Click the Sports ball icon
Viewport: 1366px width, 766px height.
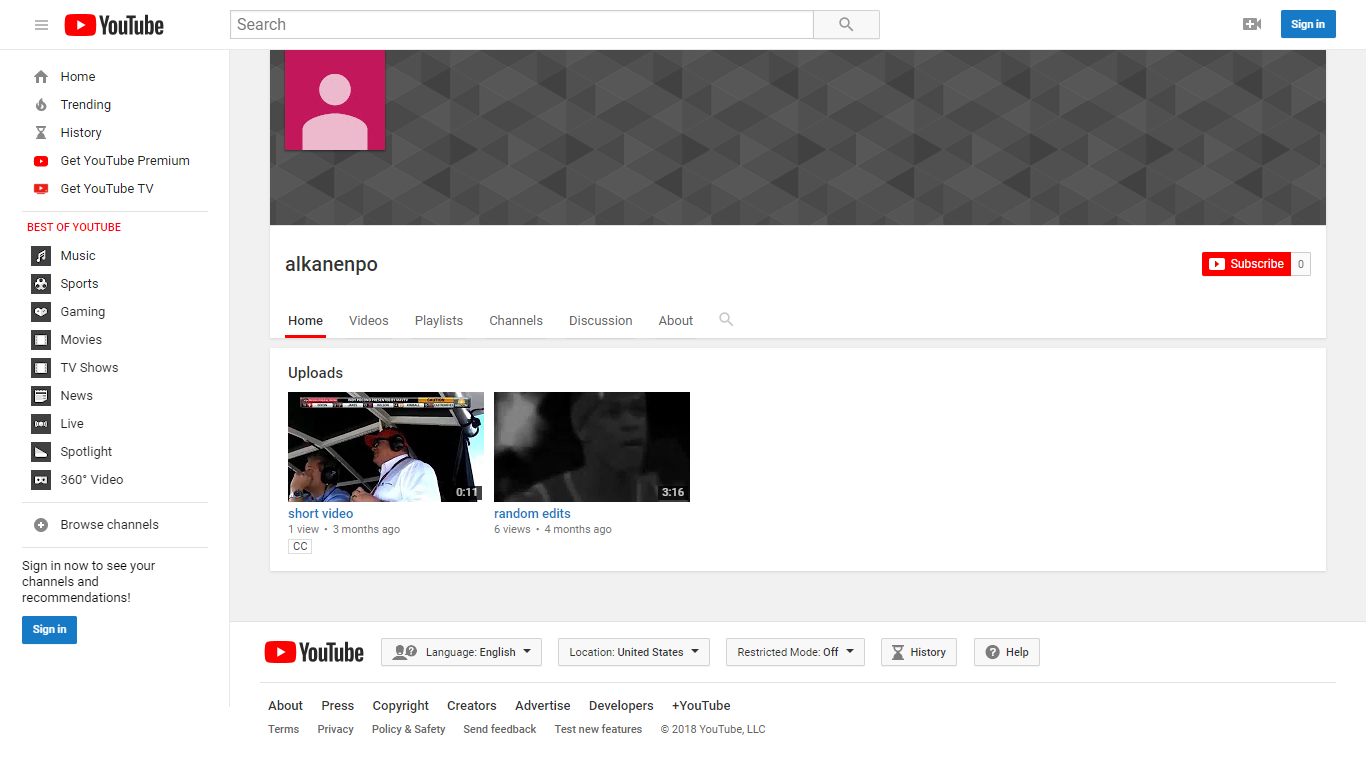[41, 284]
